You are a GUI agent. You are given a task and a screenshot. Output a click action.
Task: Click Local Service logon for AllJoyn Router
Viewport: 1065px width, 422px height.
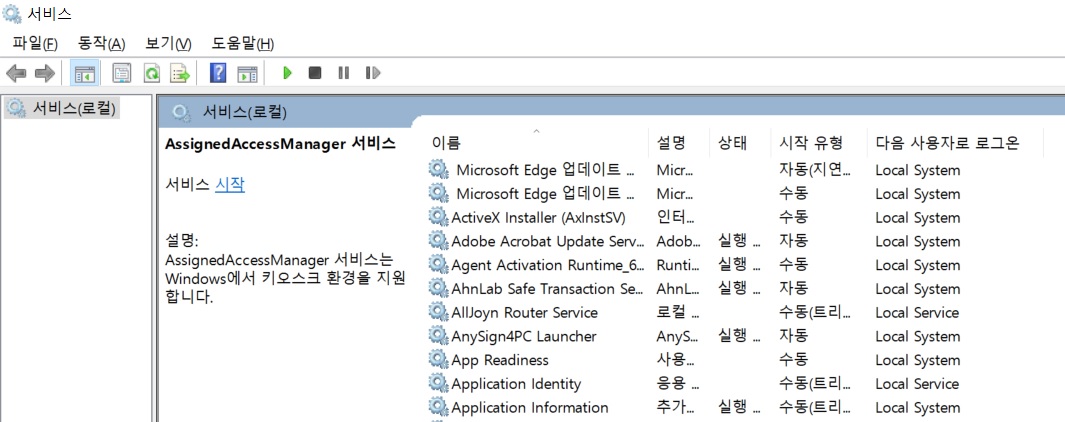(917, 313)
